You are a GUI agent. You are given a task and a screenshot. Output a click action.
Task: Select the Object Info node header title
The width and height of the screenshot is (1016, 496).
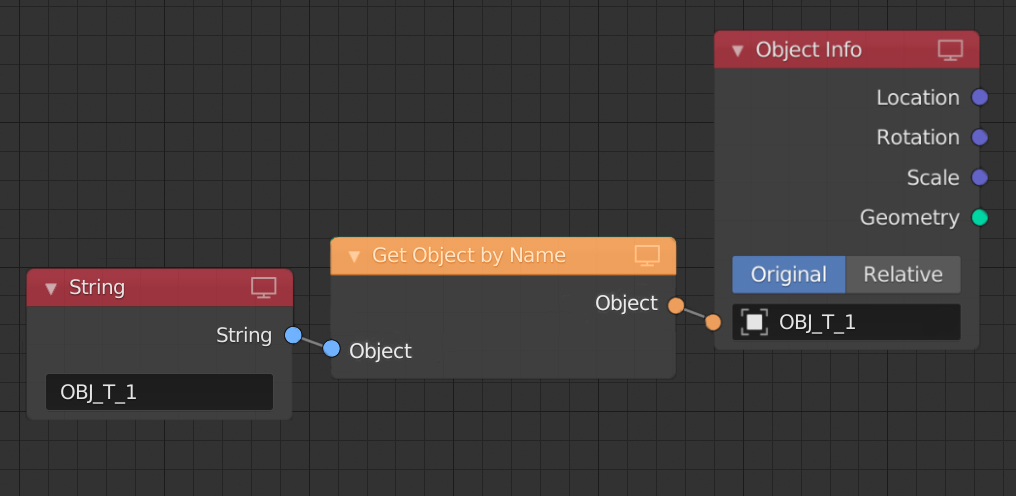(x=809, y=50)
